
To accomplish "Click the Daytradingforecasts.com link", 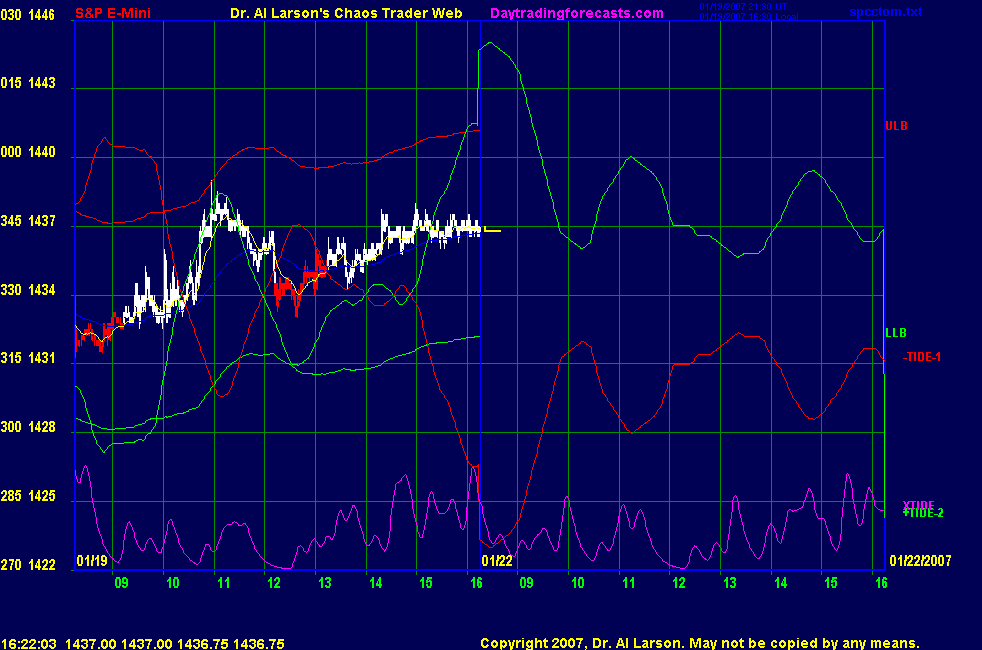I will 576,13.
